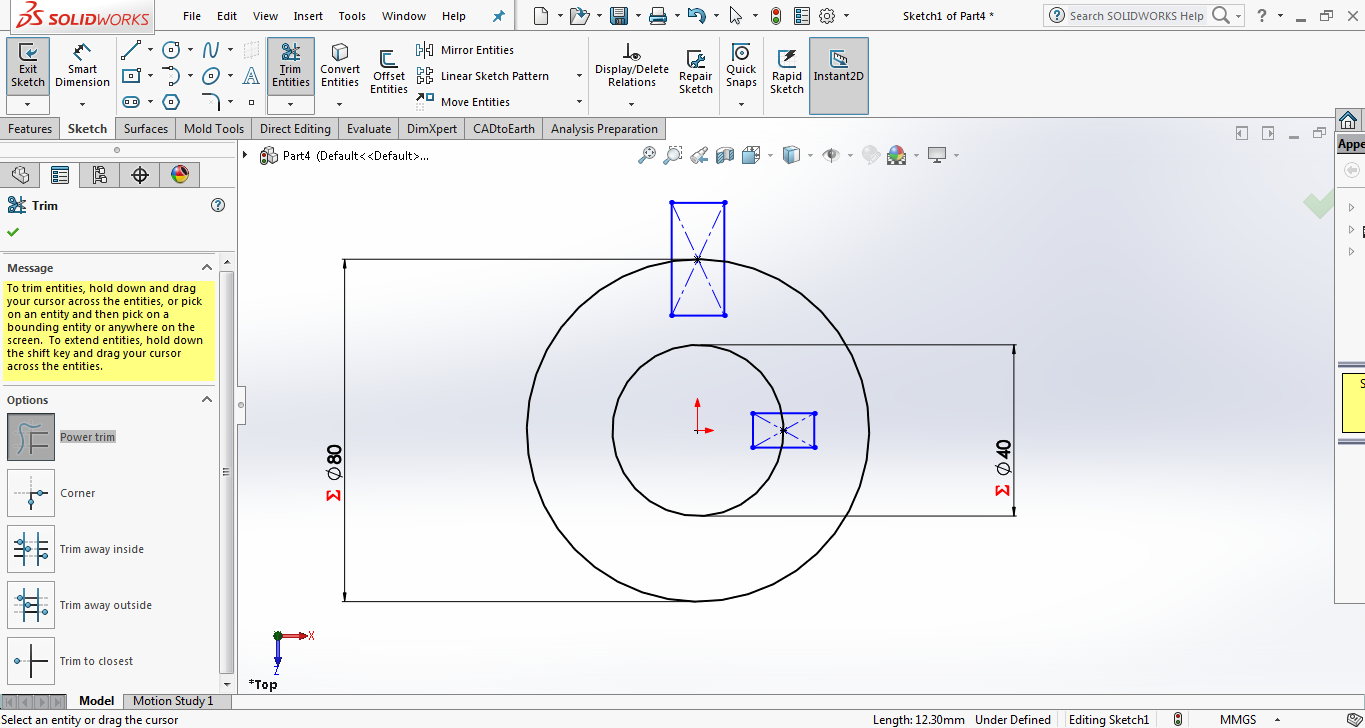Open the Insert menu
The width and height of the screenshot is (1365, 728).
click(308, 16)
